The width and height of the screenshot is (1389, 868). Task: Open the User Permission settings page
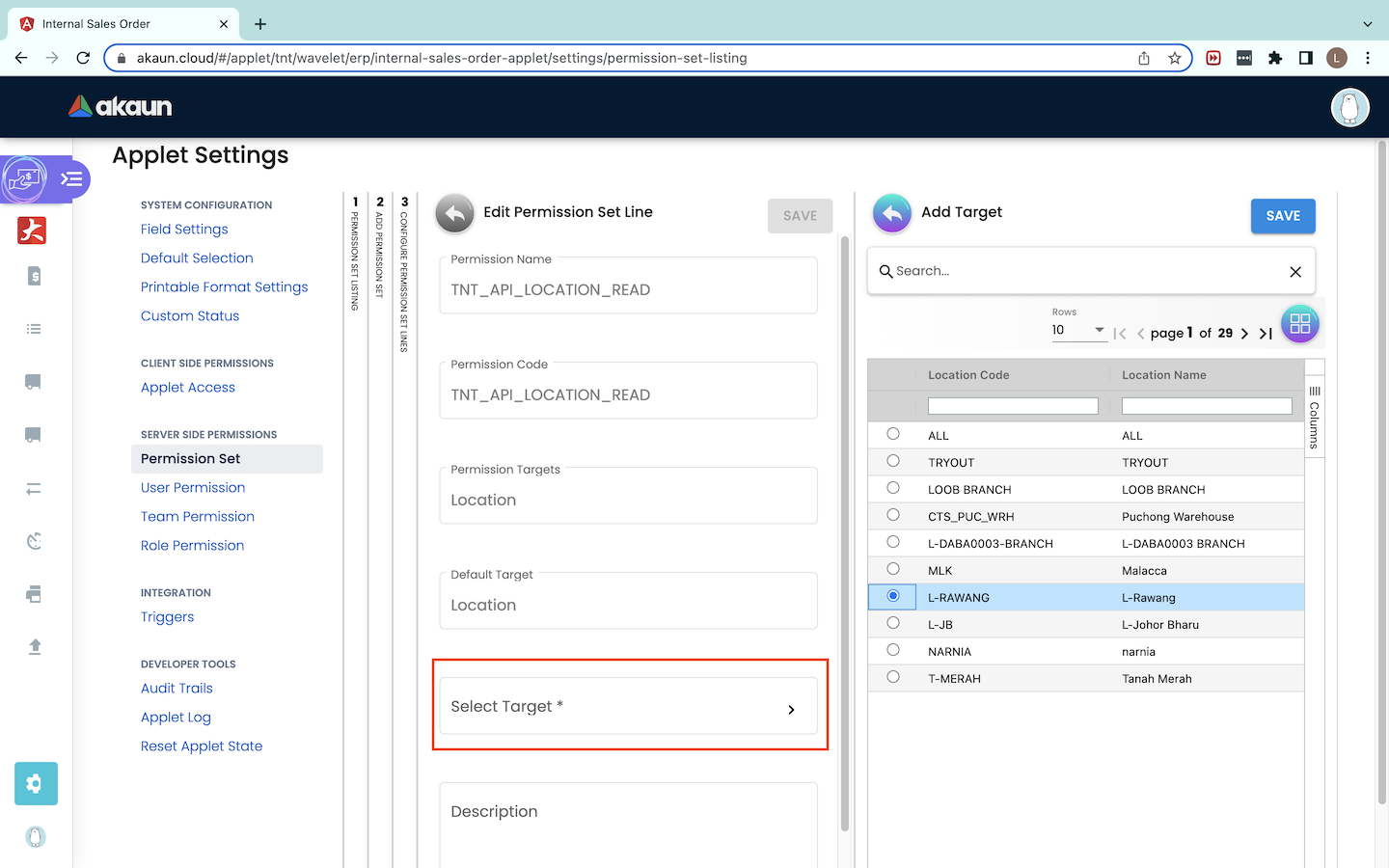coord(193,488)
